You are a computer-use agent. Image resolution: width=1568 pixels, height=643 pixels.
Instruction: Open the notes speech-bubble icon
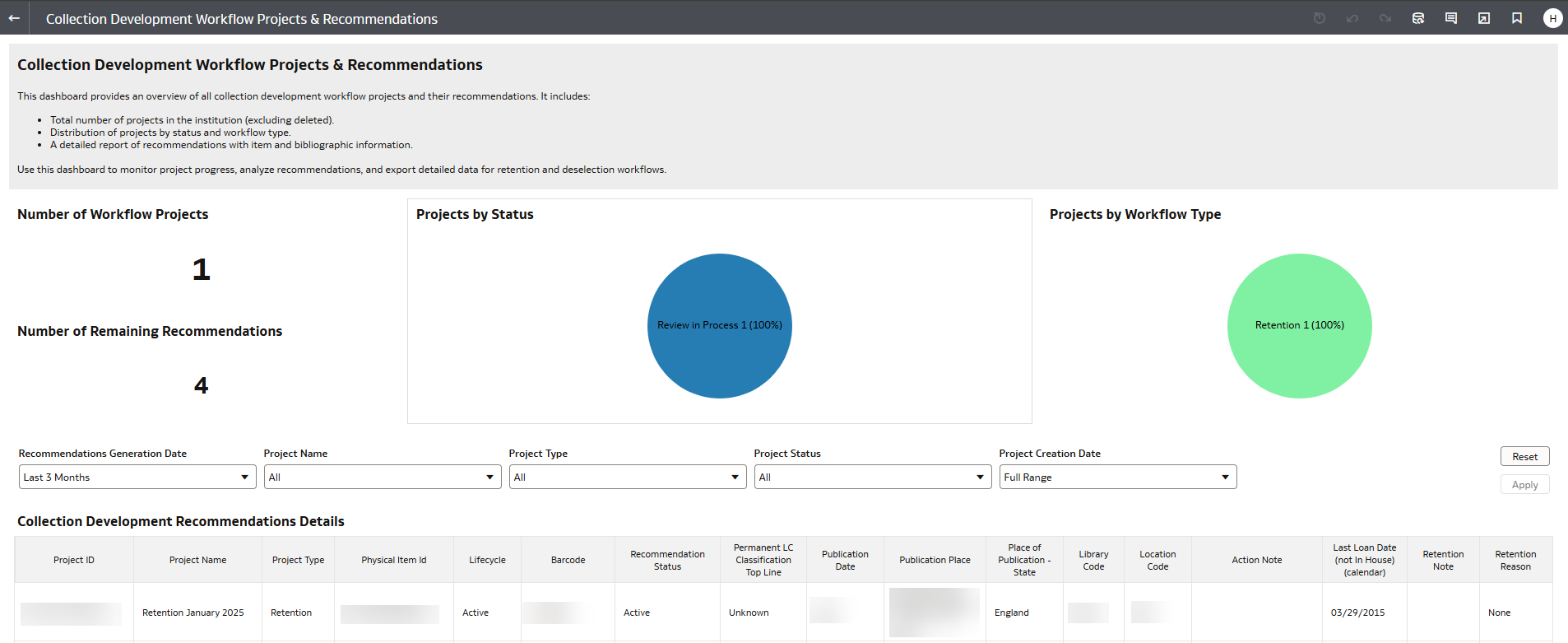[1451, 18]
